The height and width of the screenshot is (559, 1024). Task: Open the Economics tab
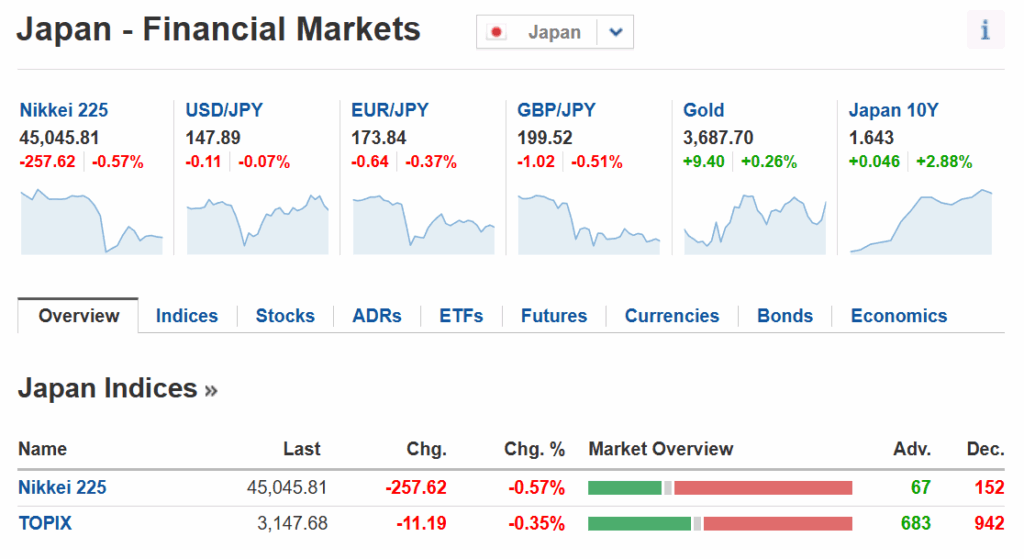(x=899, y=316)
